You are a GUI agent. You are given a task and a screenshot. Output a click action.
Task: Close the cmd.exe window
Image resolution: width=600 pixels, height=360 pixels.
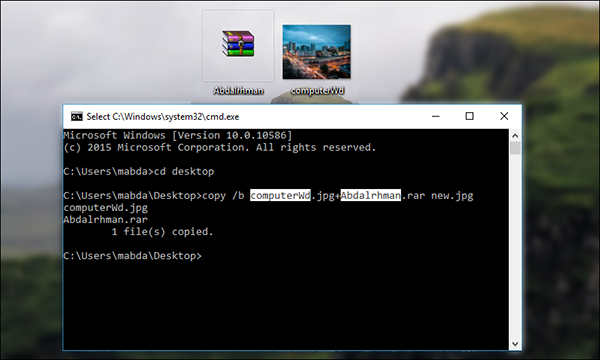coord(504,116)
